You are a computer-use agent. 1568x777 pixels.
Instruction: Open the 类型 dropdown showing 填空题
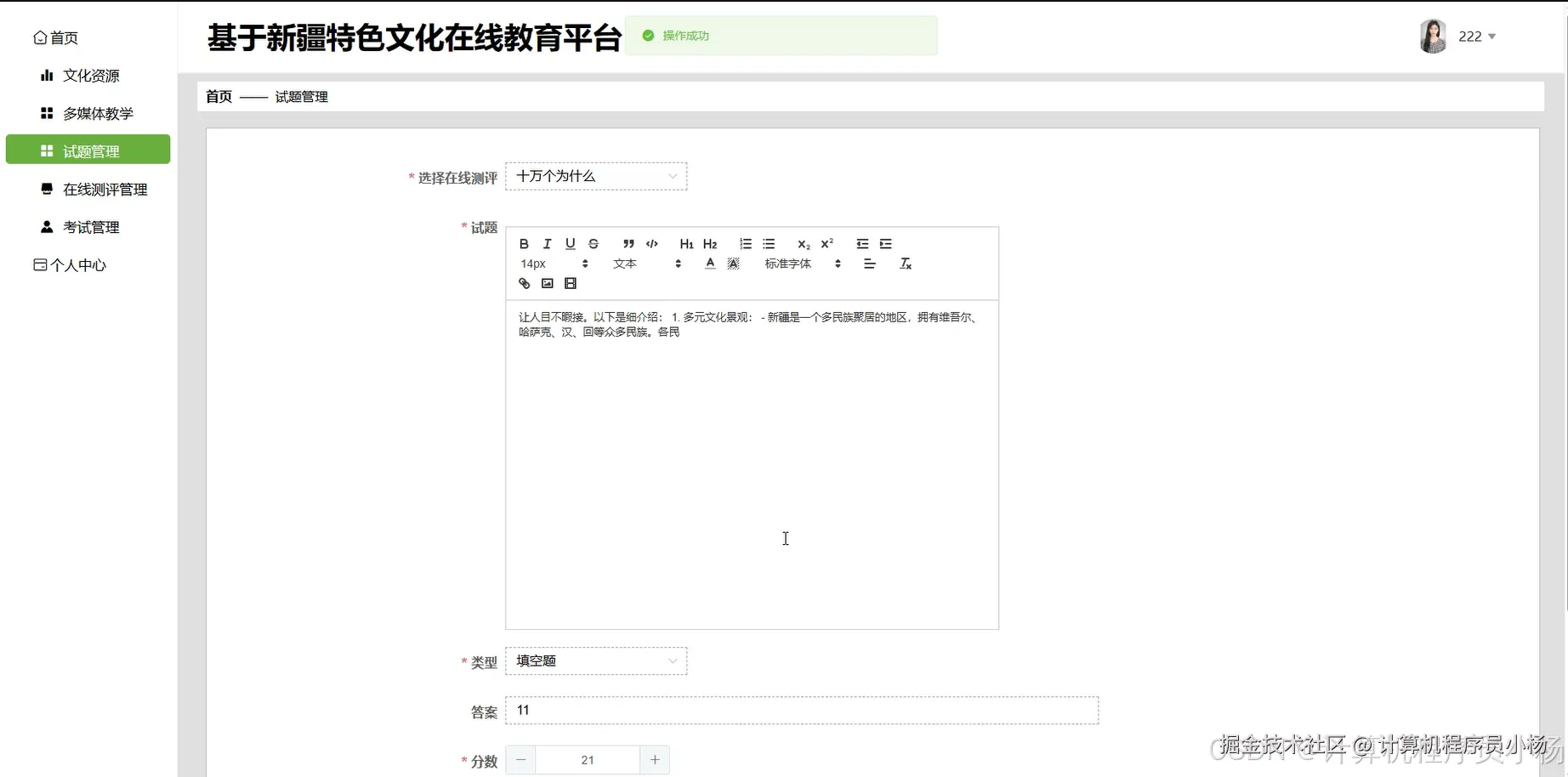point(595,661)
